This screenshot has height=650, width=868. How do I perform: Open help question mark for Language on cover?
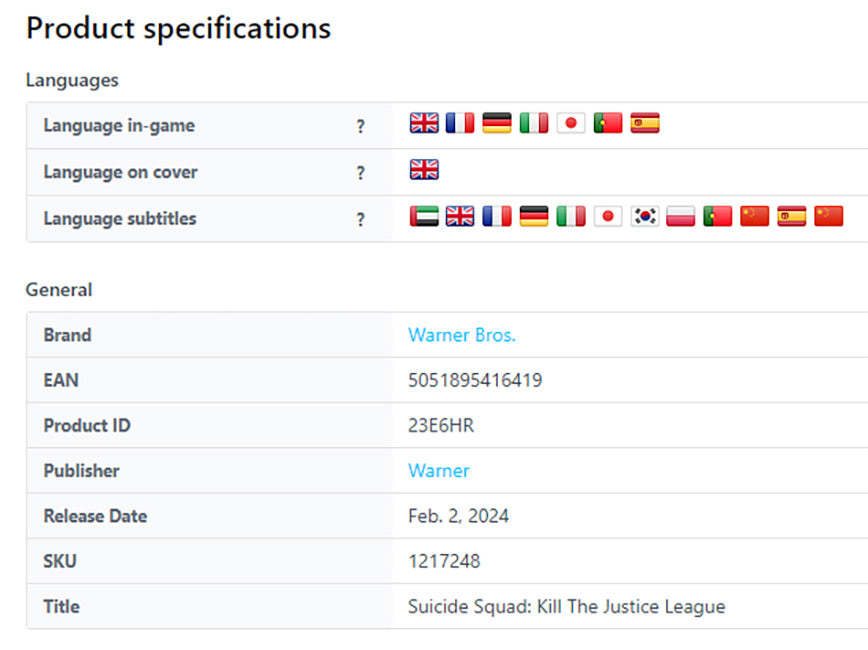pyautogui.click(x=361, y=173)
